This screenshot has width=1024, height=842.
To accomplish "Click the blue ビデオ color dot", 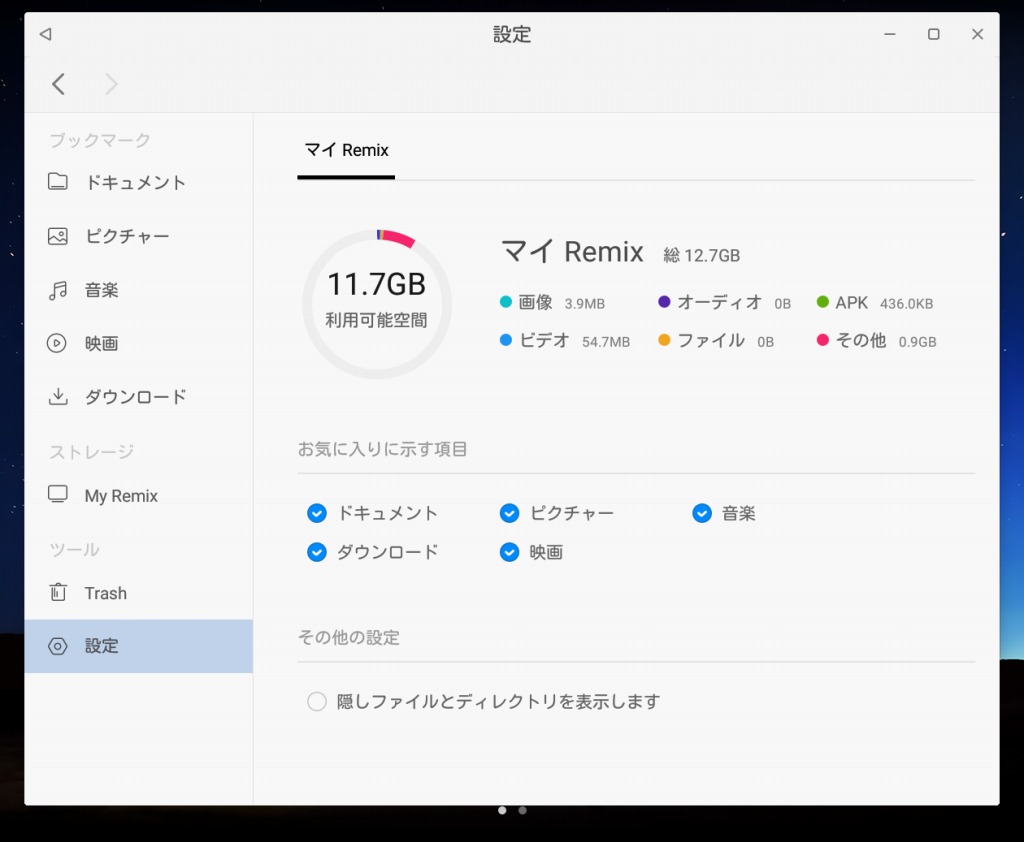I will (505, 340).
